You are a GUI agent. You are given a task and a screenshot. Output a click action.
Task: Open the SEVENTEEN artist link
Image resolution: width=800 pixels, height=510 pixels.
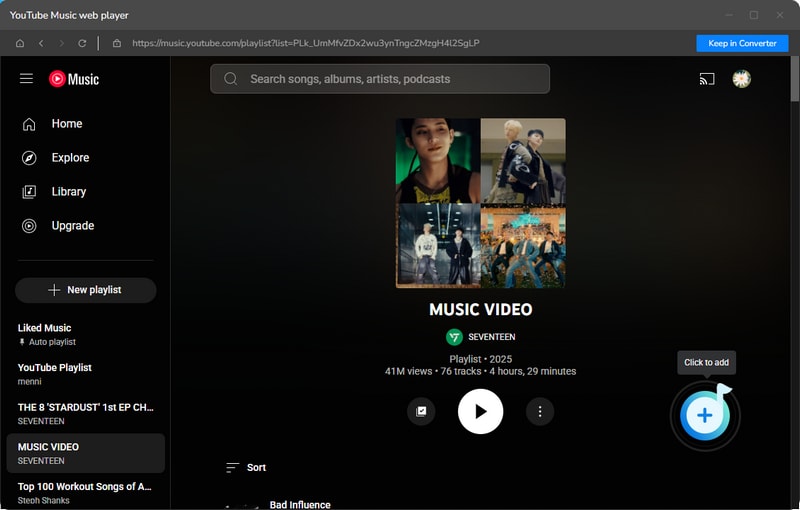[490, 337]
